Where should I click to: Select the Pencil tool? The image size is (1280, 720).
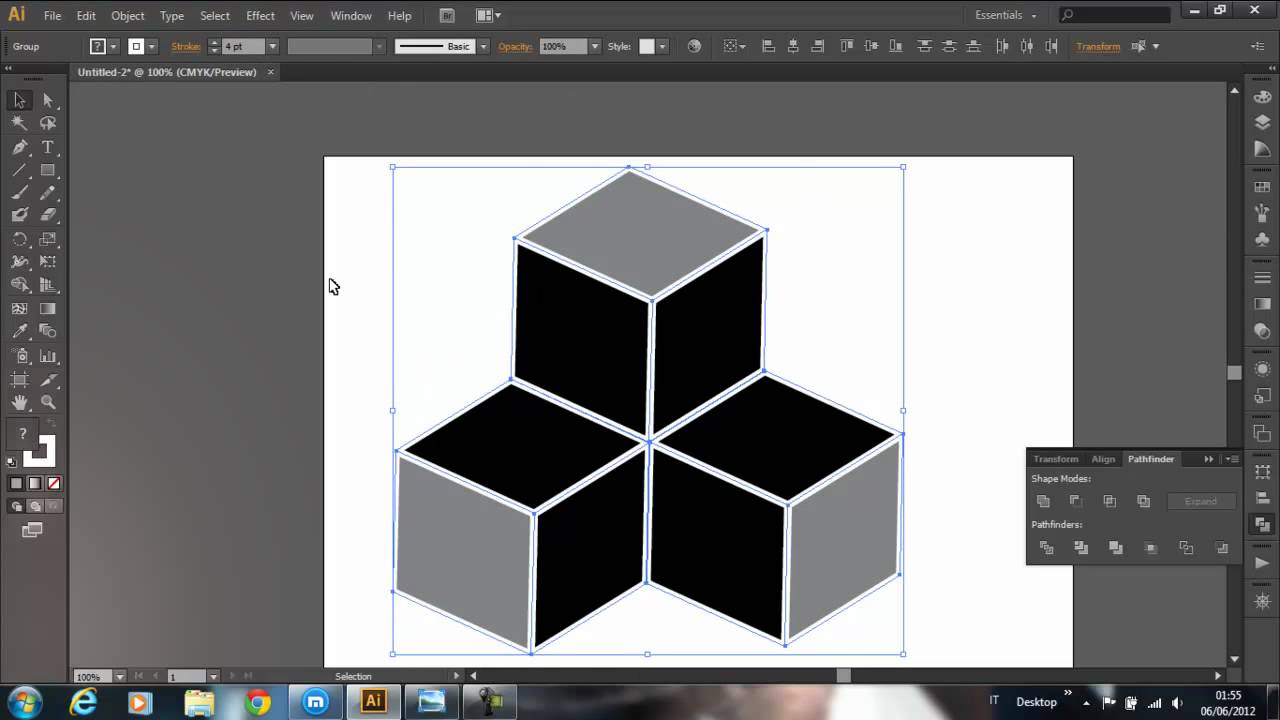coord(47,193)
